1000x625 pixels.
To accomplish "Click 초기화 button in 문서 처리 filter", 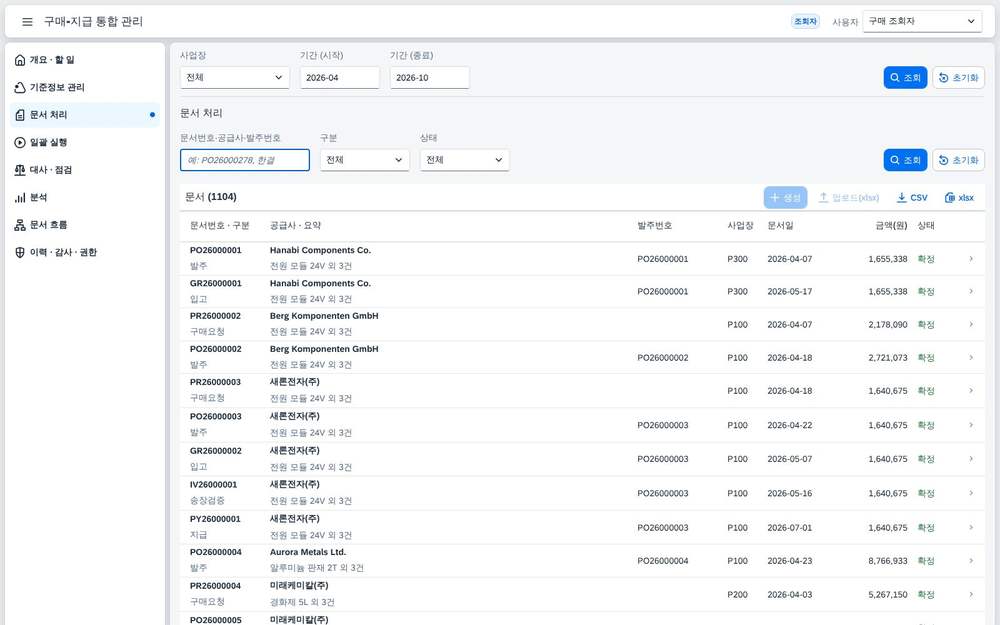I will (959, 160).
